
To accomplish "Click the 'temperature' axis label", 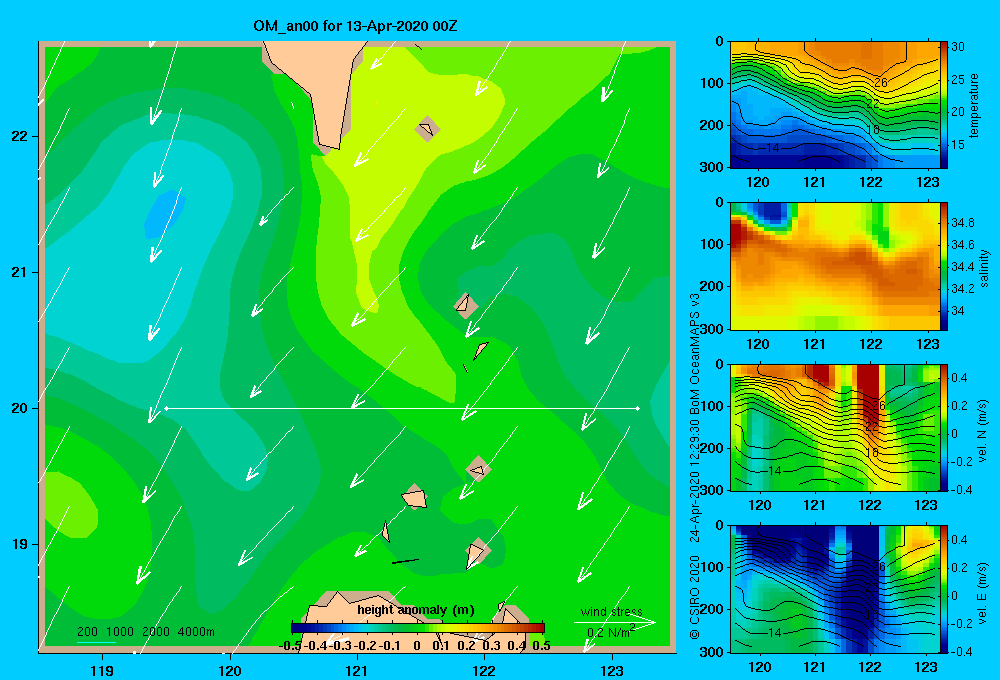I will click(973, 105).
